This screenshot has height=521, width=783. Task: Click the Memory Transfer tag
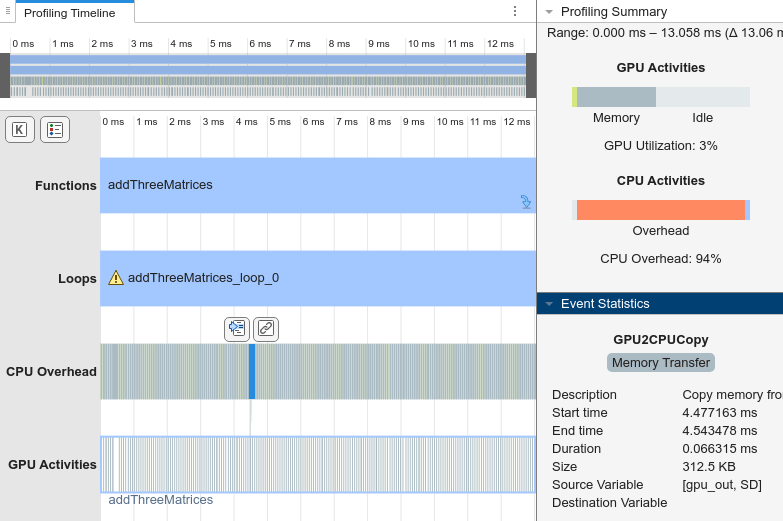tap(660, 363)
